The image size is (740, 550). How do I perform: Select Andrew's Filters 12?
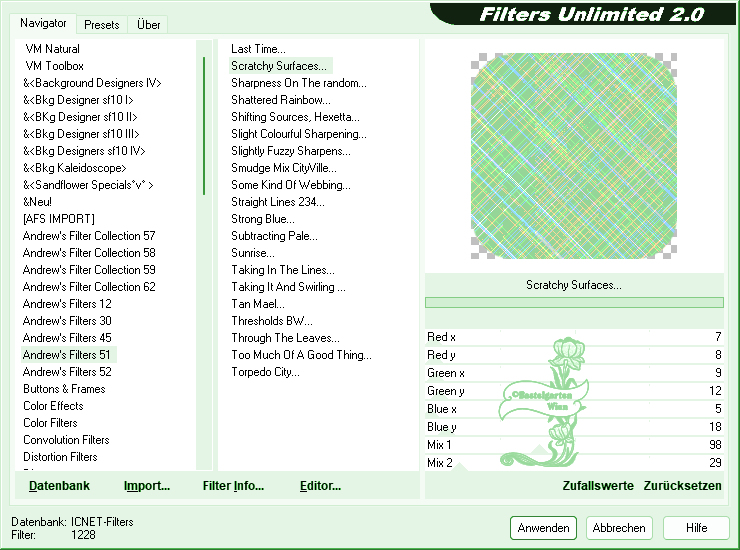point(67,304)
